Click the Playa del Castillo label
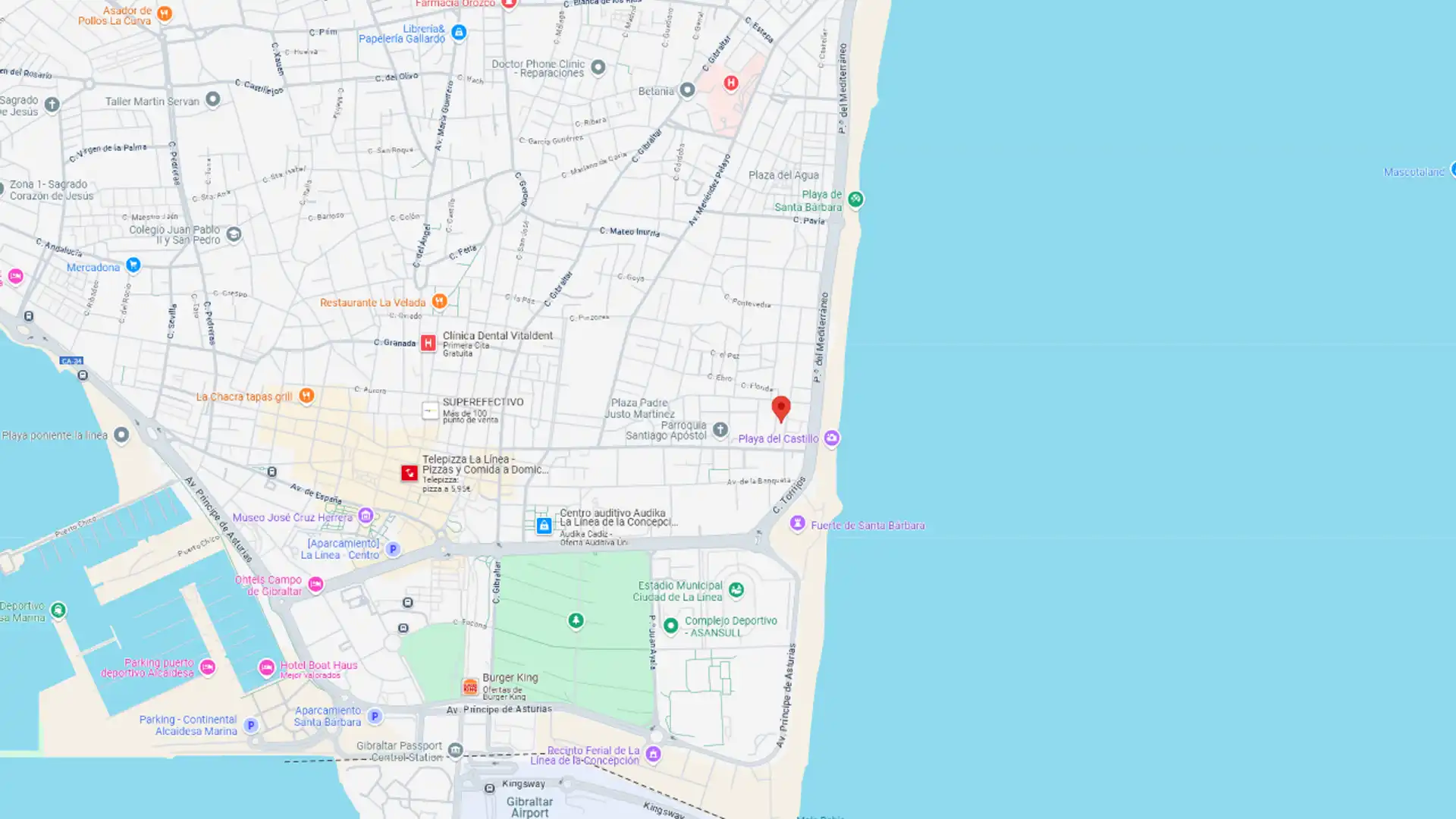This screenshot has width=1456, height=819. pyautogui.click(x=778, y=438)
